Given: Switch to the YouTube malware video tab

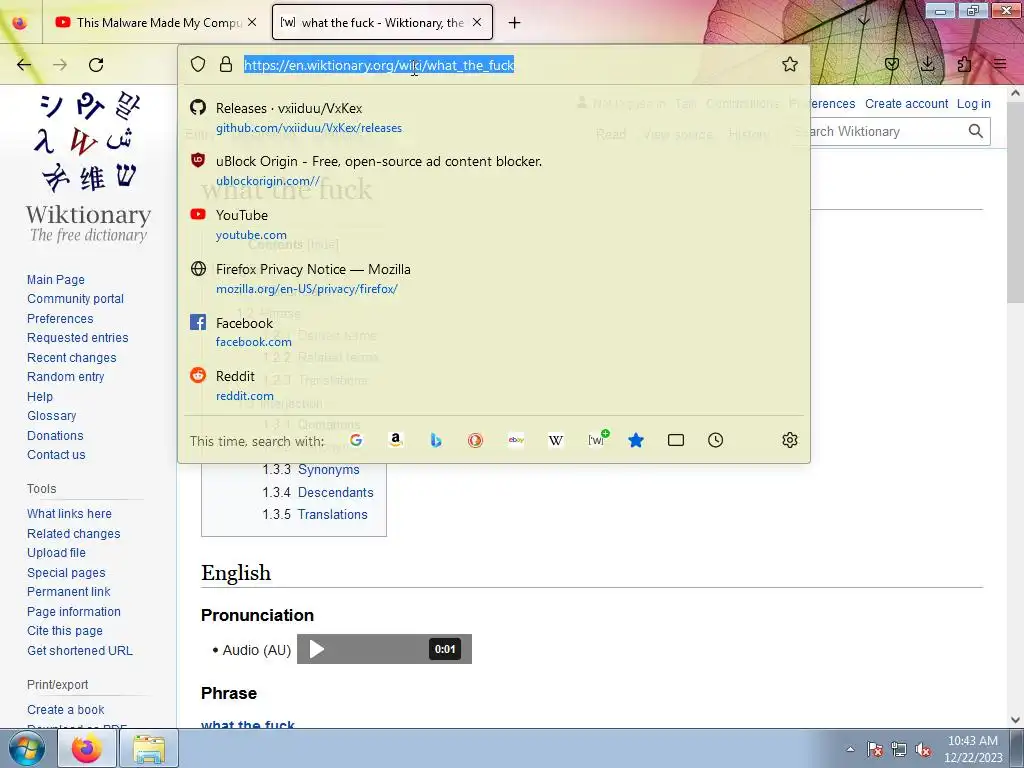Looking at the screenshot, I should (157, 22).
